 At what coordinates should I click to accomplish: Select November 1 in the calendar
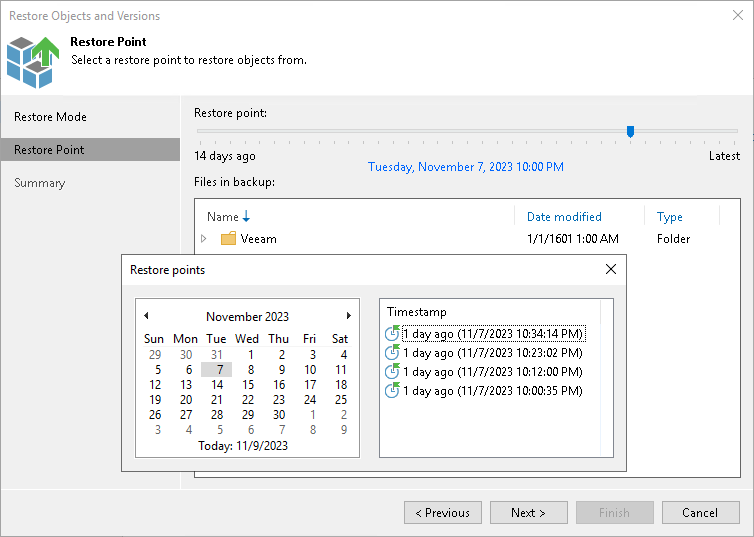(251, 355)
